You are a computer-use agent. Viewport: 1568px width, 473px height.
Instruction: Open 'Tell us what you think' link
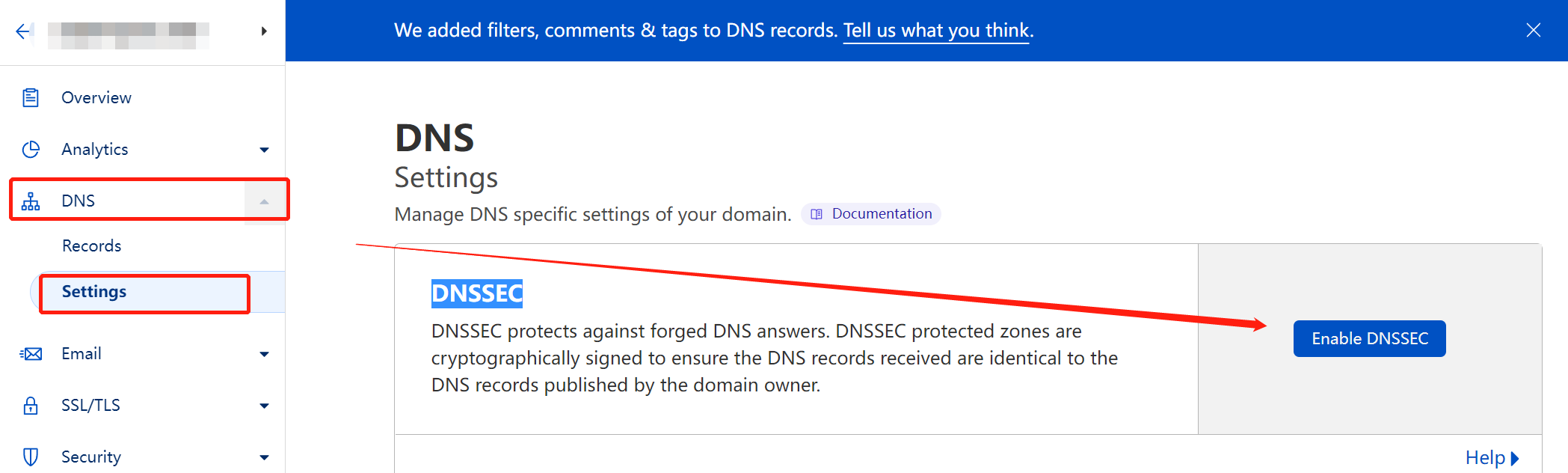(938, 31)
